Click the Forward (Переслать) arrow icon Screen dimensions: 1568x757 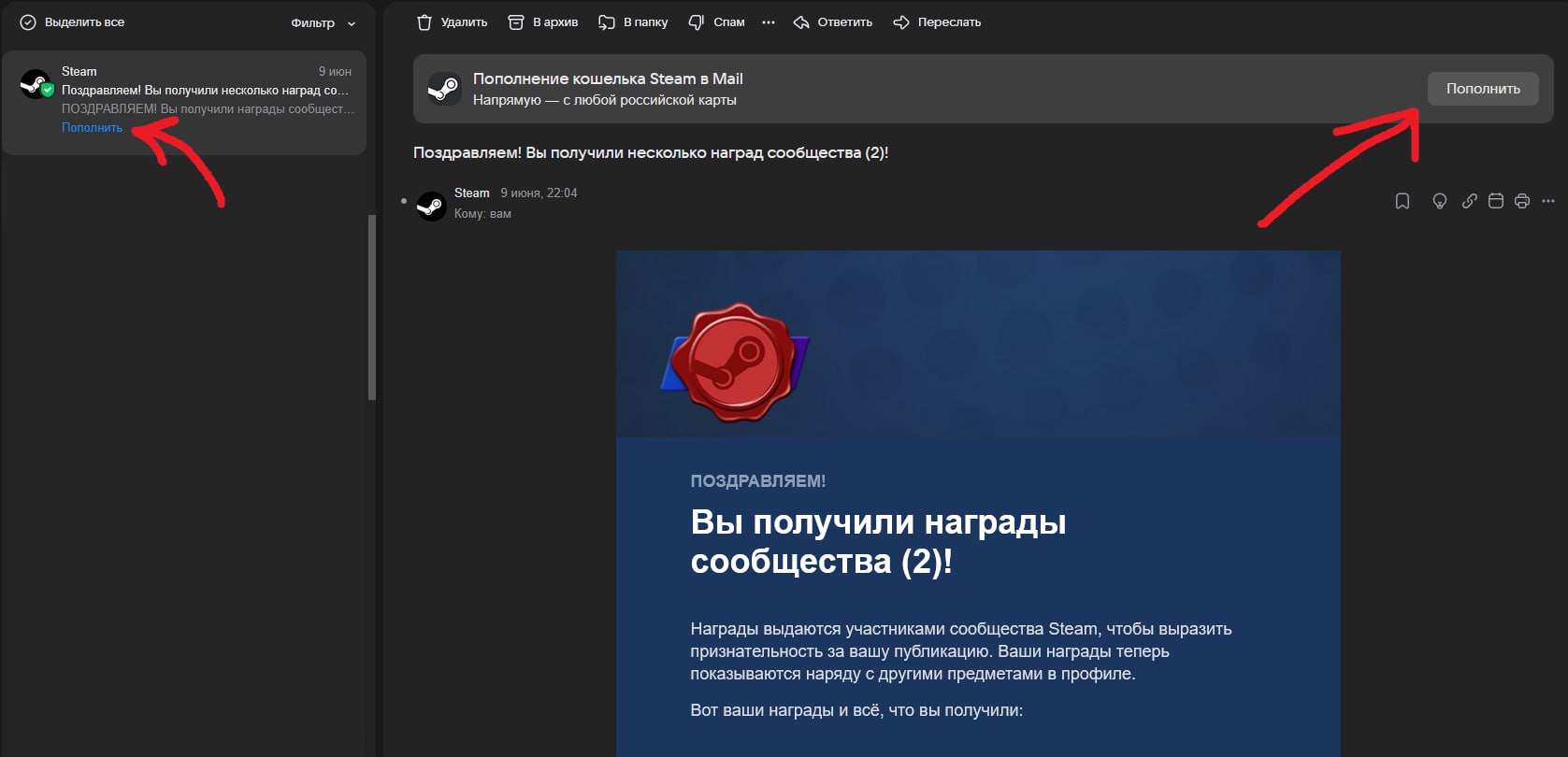(x=901, y=22)
